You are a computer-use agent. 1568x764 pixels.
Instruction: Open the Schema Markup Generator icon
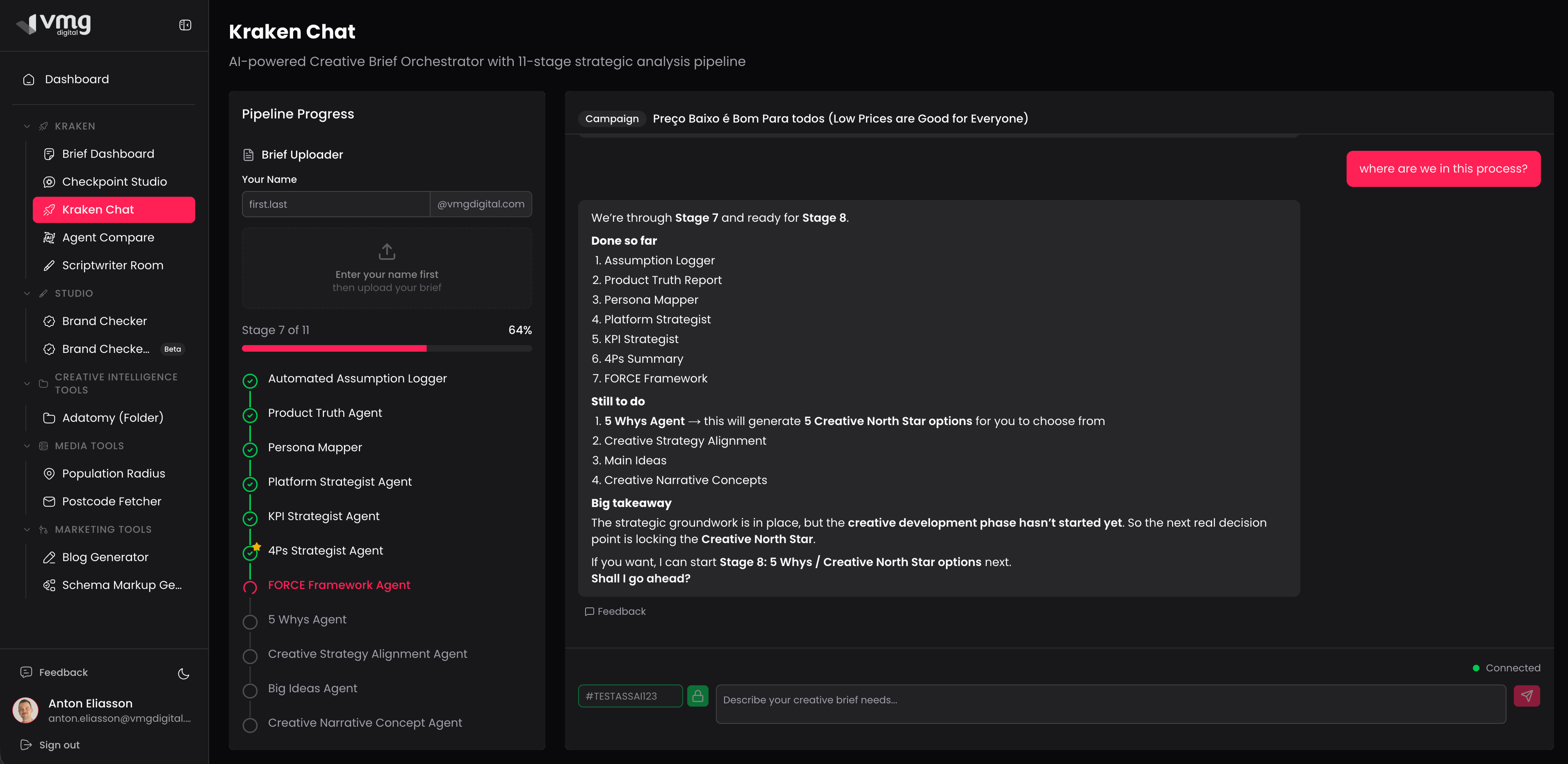click(x=49, y=584)
